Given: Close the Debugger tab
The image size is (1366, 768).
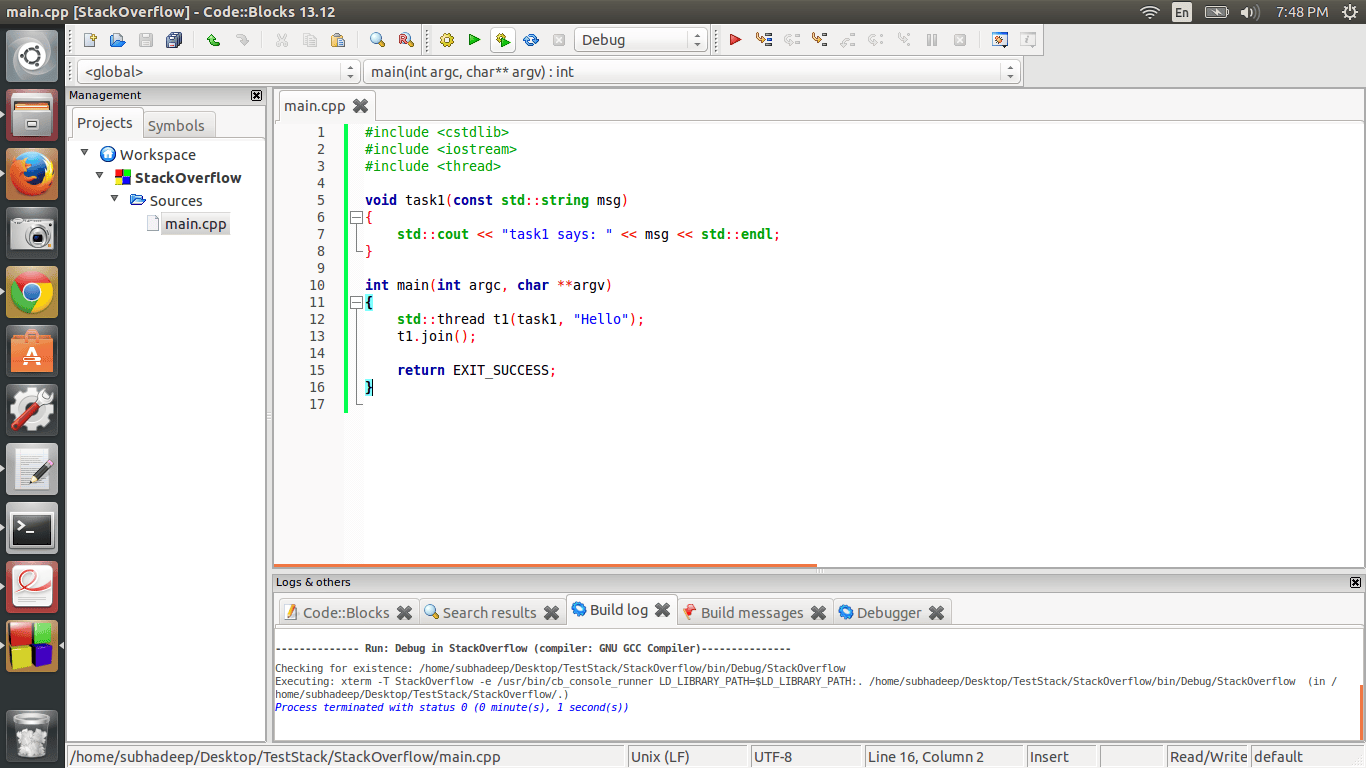Looking at the screenshot, I should click(x=936, y=612).
